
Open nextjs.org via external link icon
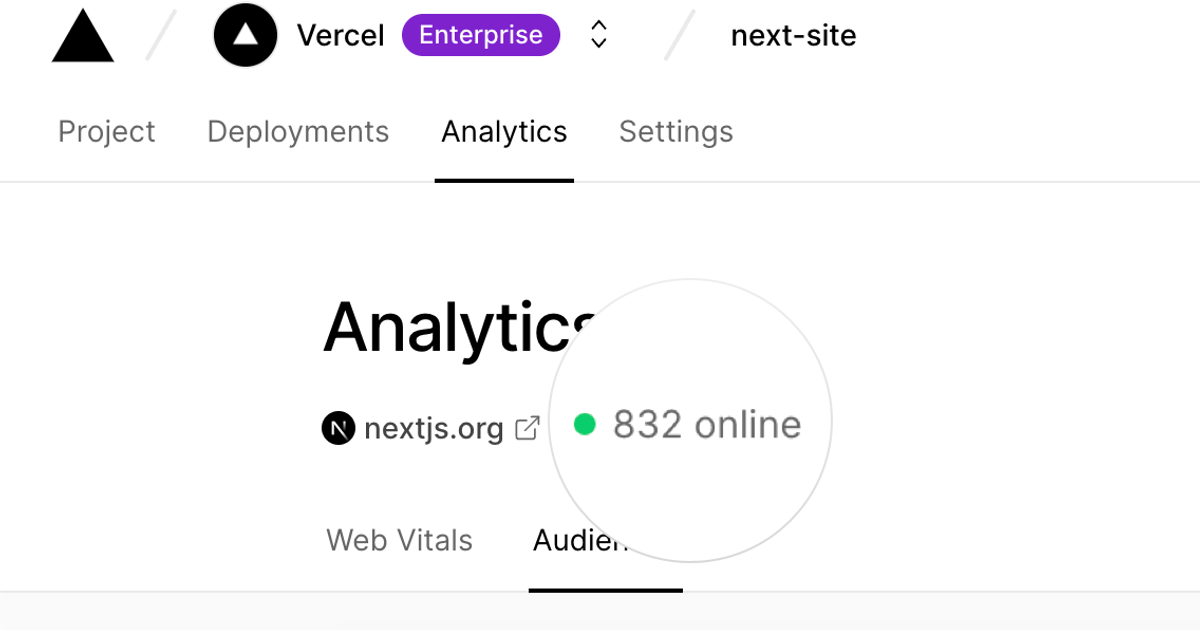coord(527,428)
